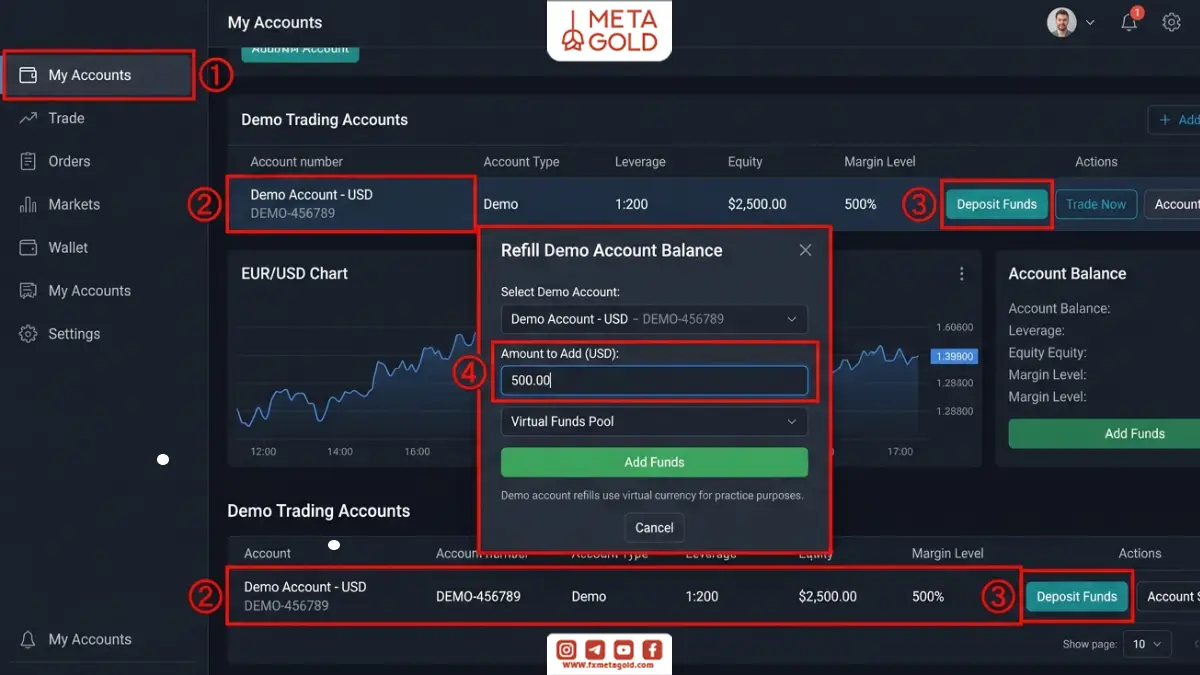Click the Markets bar-chart icon in the sidebar
Viewport: 1200px width, 675px height.
[x=28, y=204]
